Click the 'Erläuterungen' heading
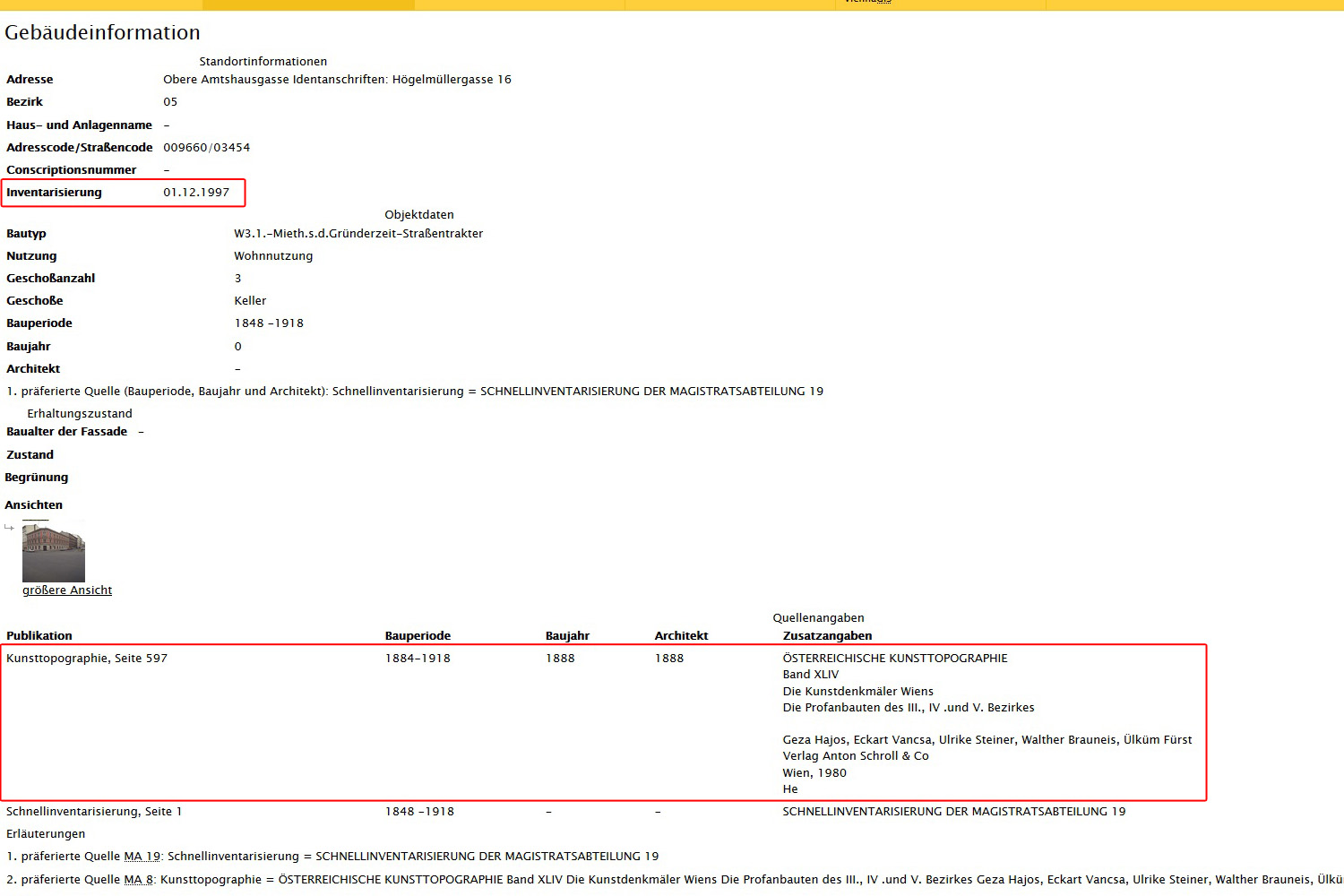Viewport: 1344px width, 896px height. [46, 833]
